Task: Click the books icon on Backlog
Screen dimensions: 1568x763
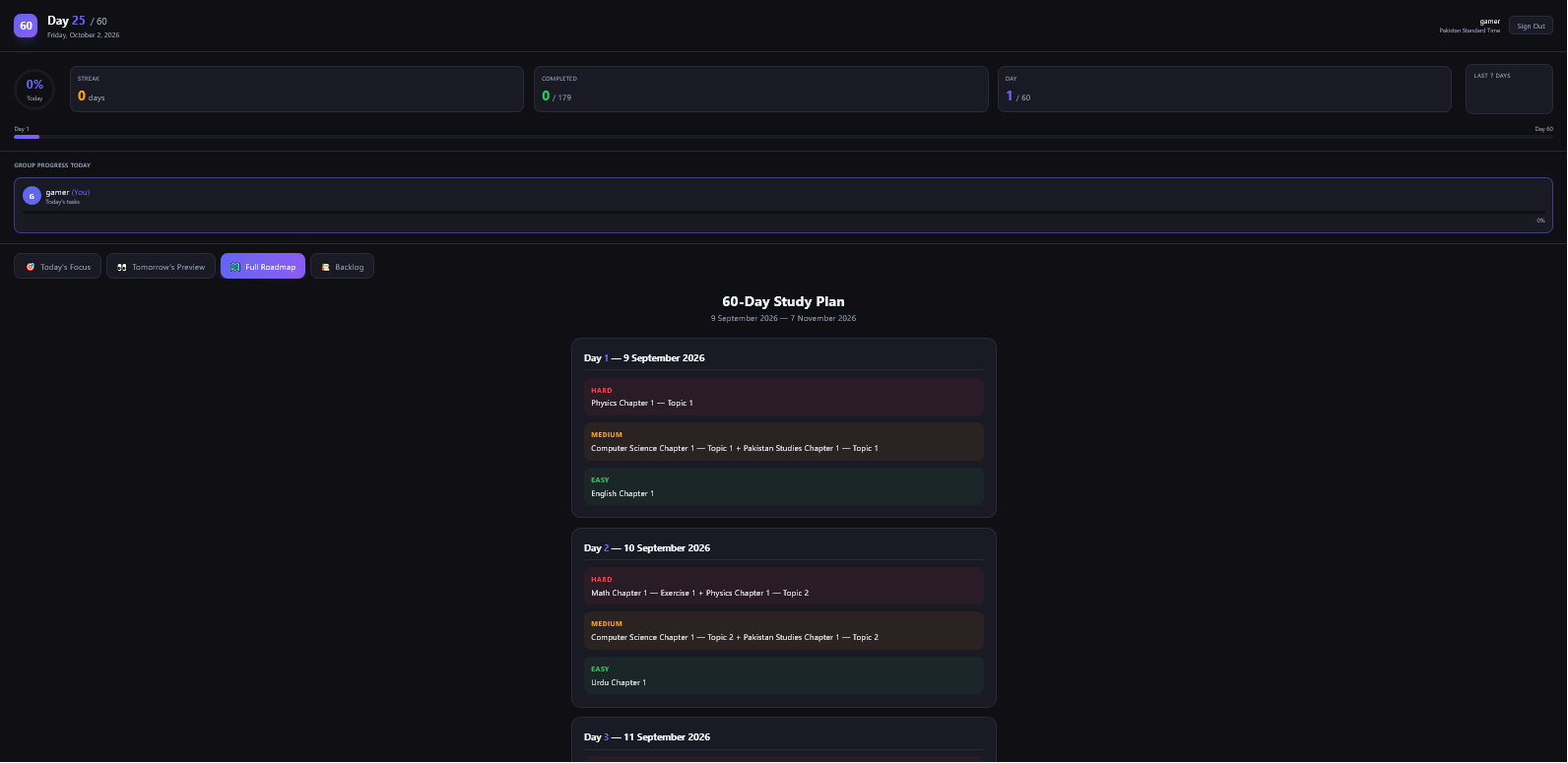Action: coord(325,267)
